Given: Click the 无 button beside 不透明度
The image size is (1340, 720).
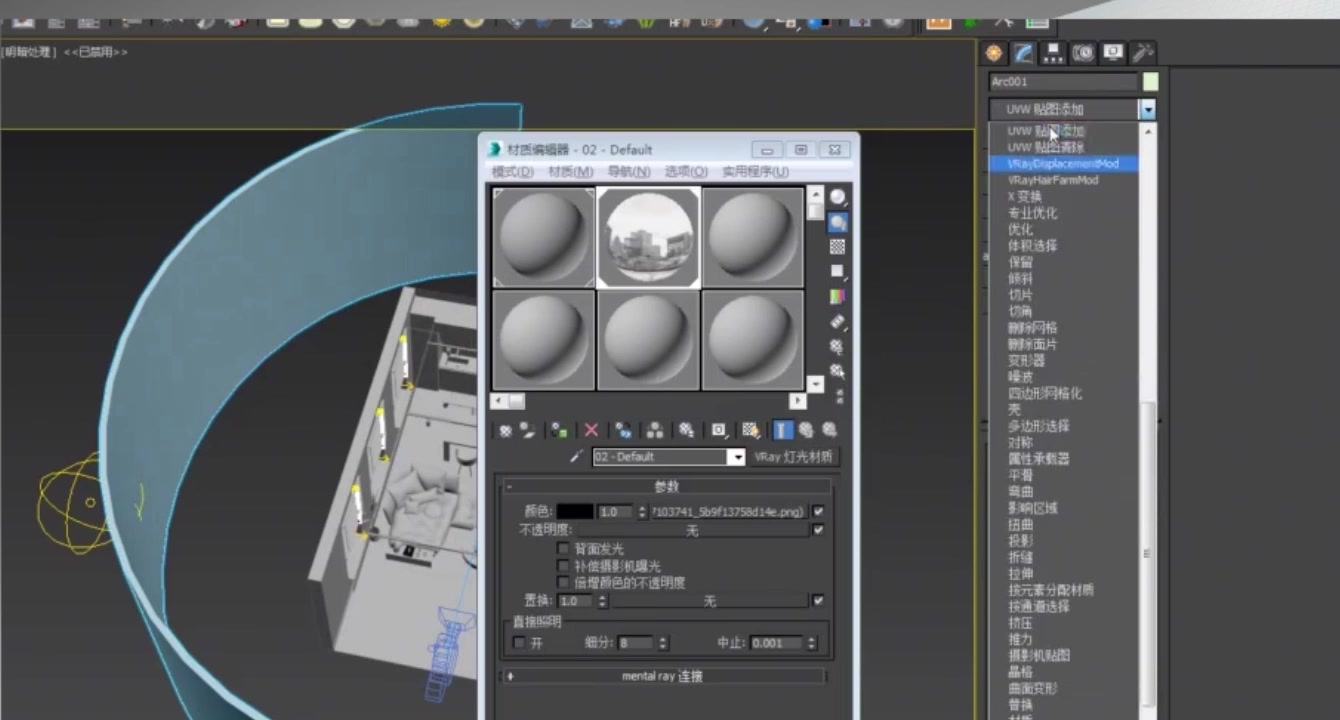Looking at the screenshot, I should (x=693, y=530).
